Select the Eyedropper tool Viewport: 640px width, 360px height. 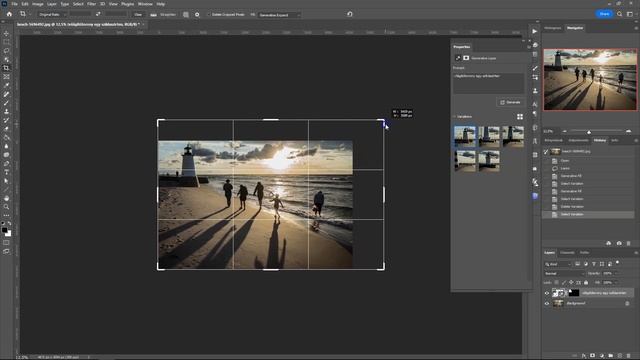pos(6,85)
